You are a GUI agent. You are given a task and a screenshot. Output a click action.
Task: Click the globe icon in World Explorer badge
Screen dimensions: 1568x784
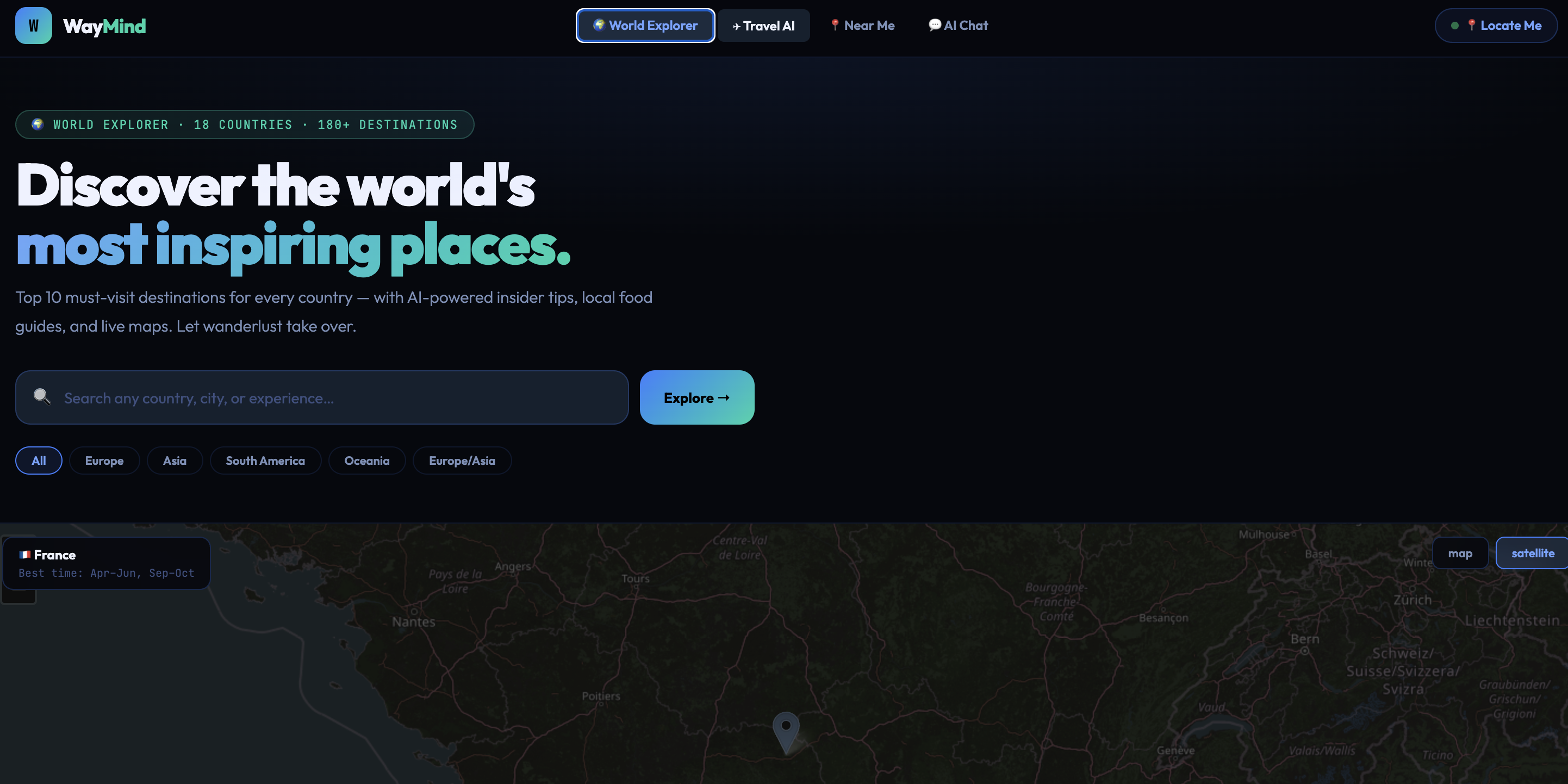(x=38, y=124)
